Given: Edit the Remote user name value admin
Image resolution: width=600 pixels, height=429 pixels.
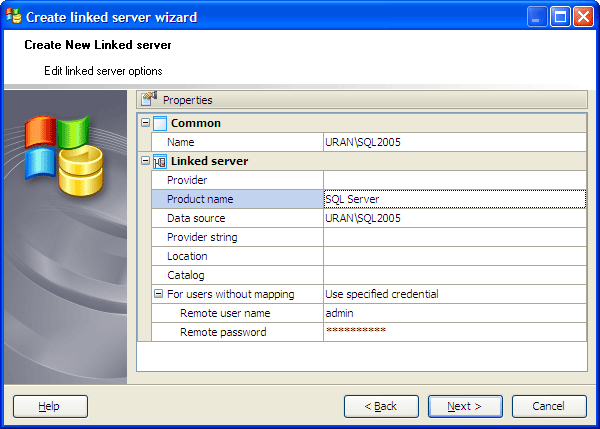Looking at the screenshot, I should tap(455, 313).
